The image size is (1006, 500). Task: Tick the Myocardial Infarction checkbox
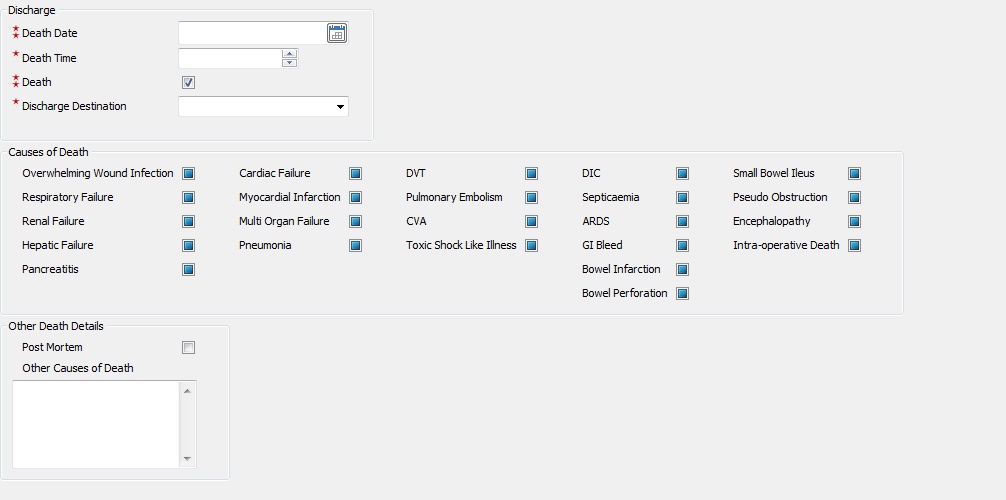click(x=355, y=197)
